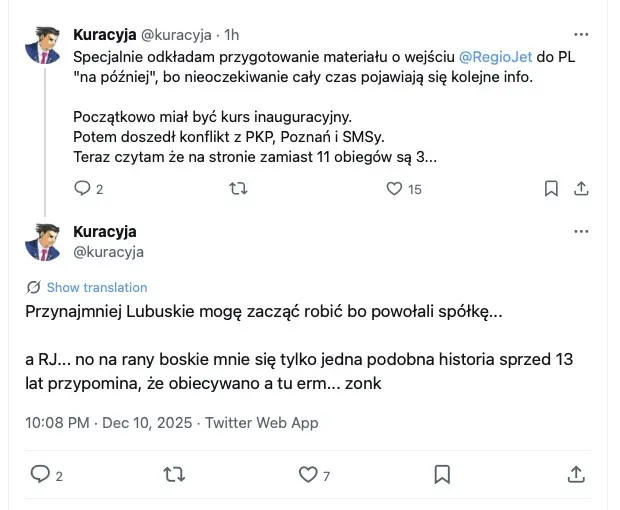Open the 1h timestamp on first tweet
Viewport: 620px width, 510px height.
(231, 35)
